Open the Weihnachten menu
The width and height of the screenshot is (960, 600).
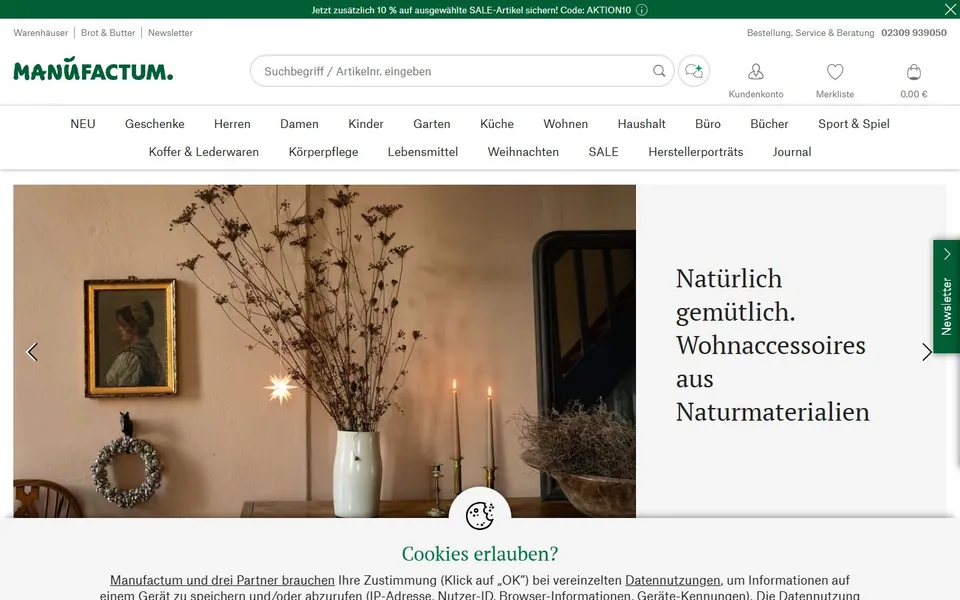click(x=523, y=152)
